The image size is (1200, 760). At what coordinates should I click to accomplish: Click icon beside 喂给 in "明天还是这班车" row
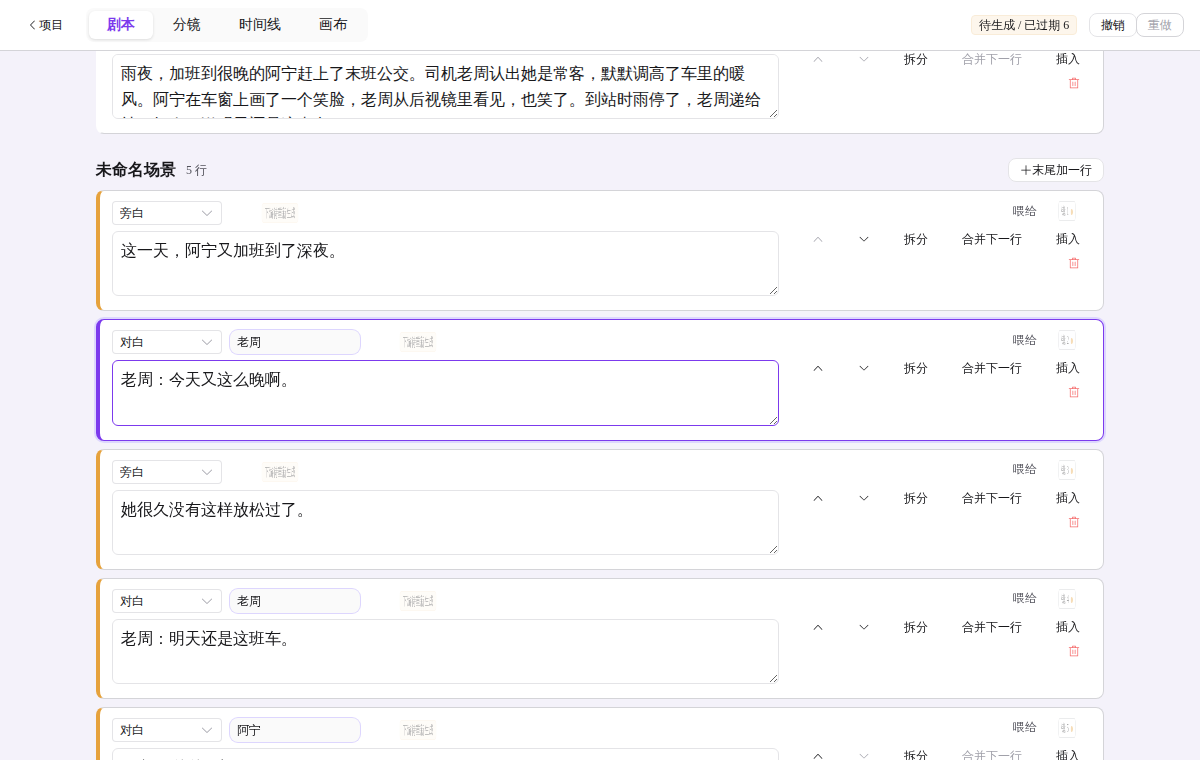(x=1067, y=598)
